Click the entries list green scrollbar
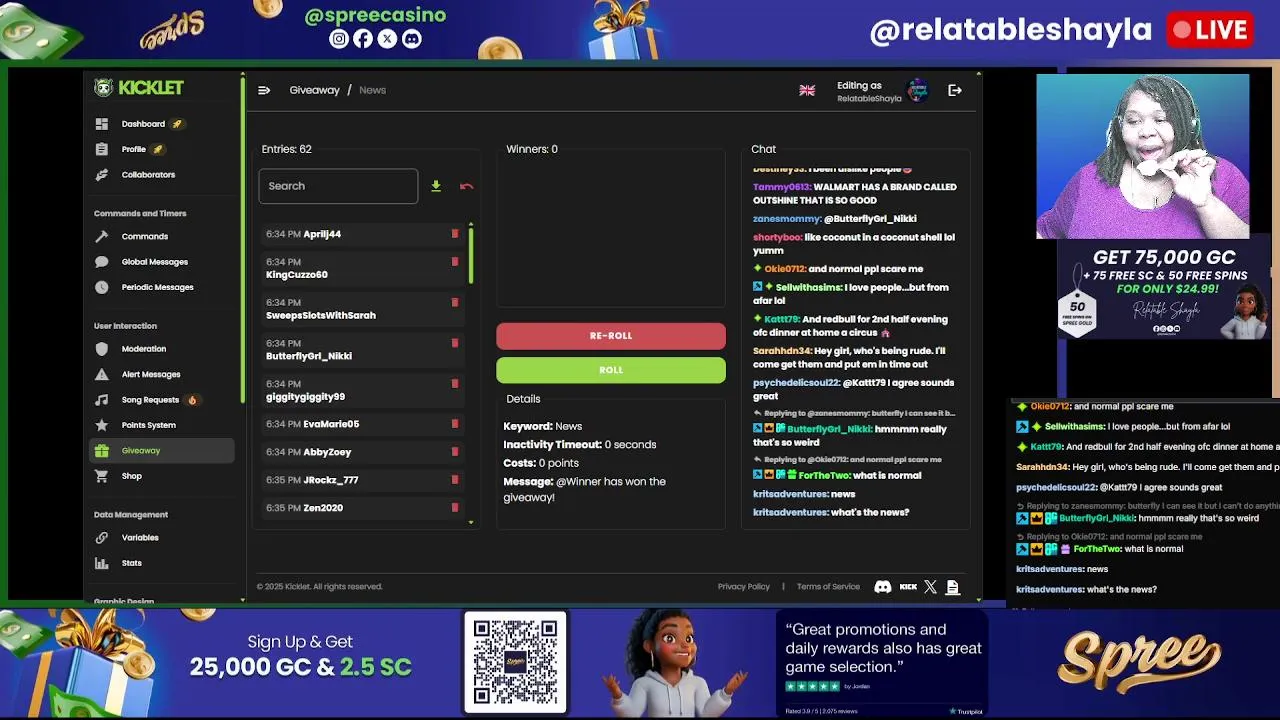Screen dimensions: 1280x720 click(x=471, y=255)
